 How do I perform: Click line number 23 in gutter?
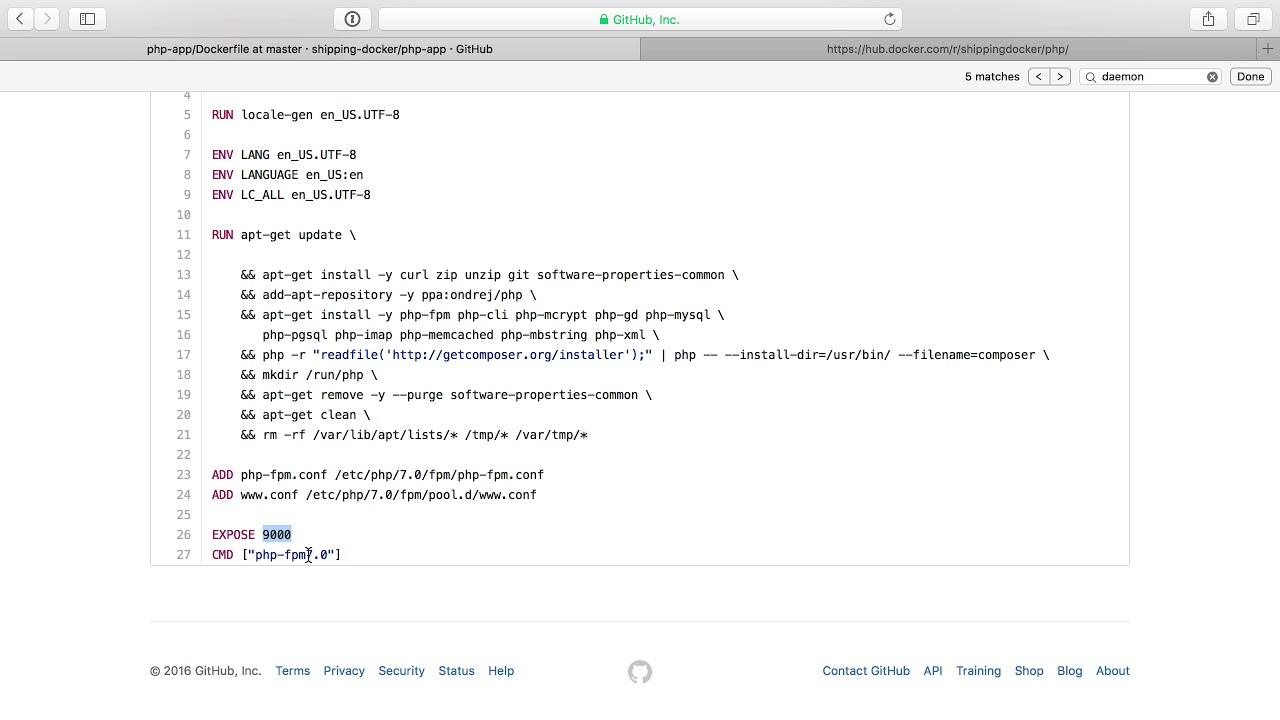(183, 475)
